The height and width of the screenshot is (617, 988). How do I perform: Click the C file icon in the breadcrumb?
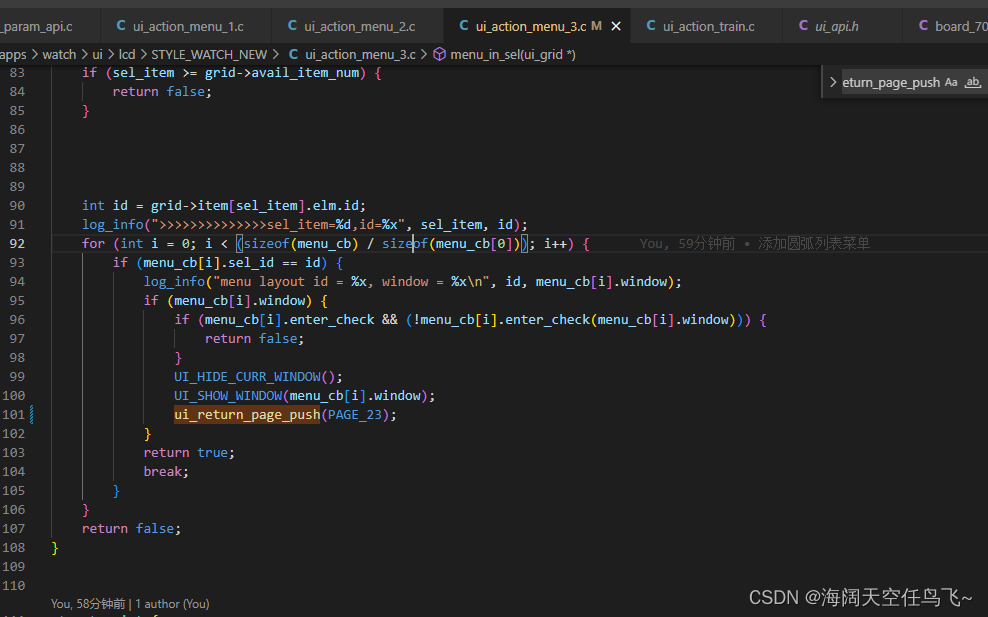pos(293,55)
